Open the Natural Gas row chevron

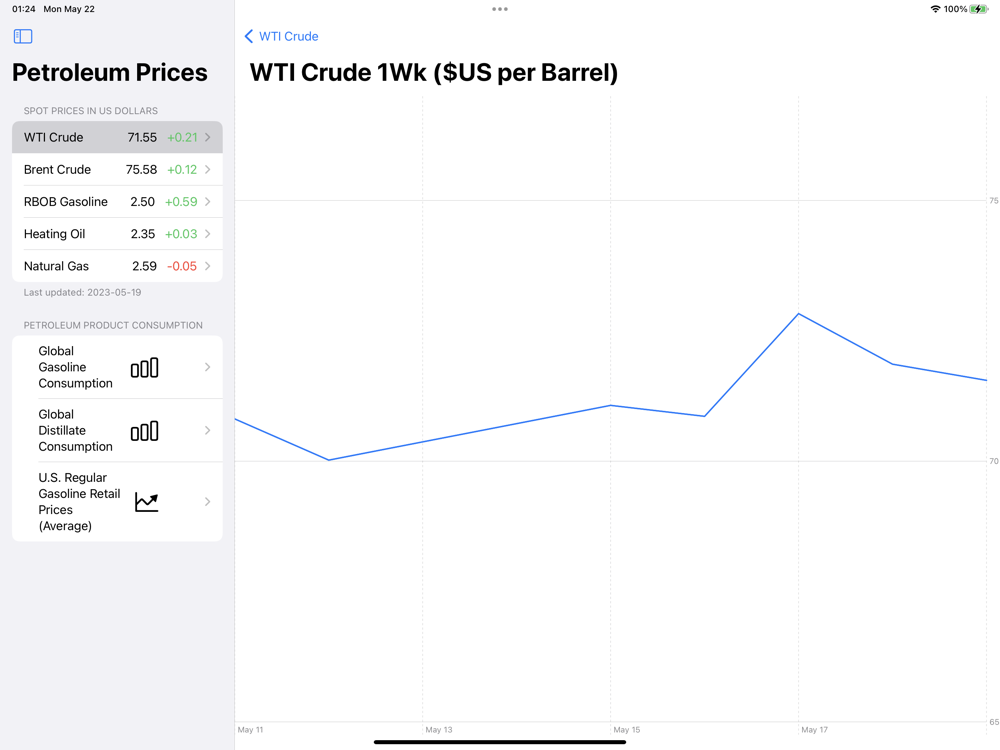[x=208, y=266]
